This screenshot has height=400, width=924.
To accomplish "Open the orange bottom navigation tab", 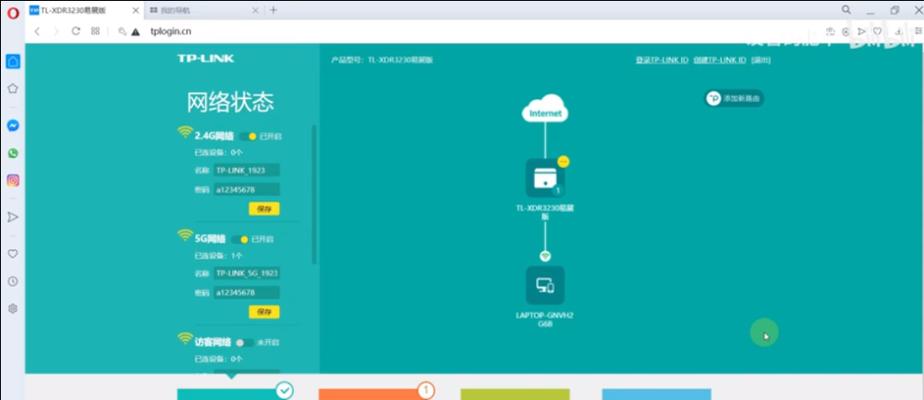I will (x=373, y=394).
